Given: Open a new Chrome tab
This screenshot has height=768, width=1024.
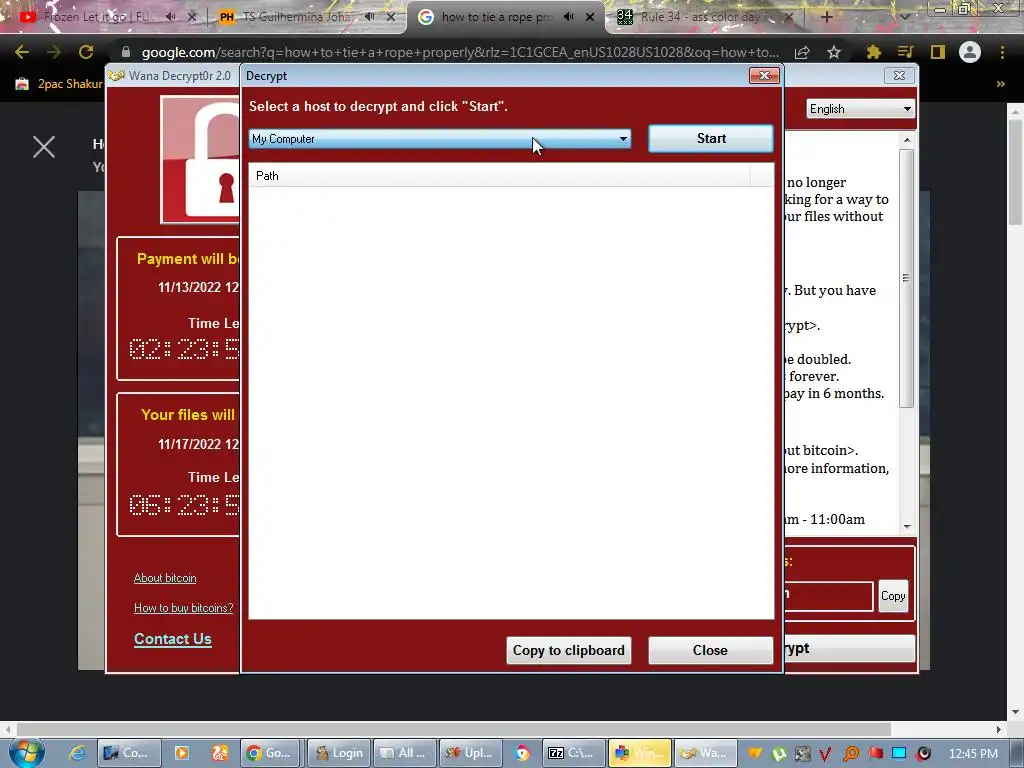Looking at the screenshot, I should click(x=826, y=17).
